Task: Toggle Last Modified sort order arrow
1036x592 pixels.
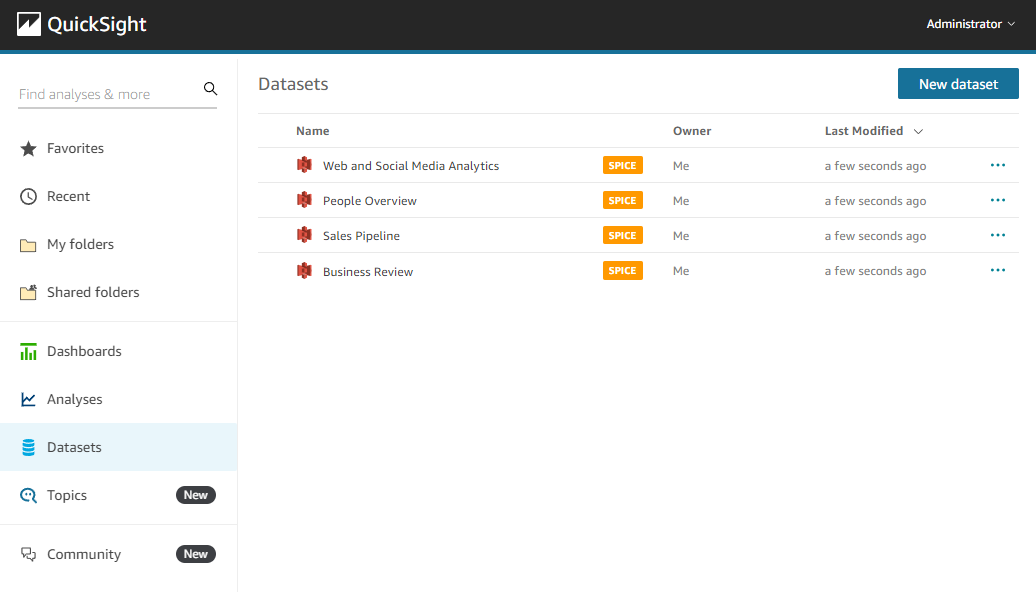Action: tap(918, 131)
